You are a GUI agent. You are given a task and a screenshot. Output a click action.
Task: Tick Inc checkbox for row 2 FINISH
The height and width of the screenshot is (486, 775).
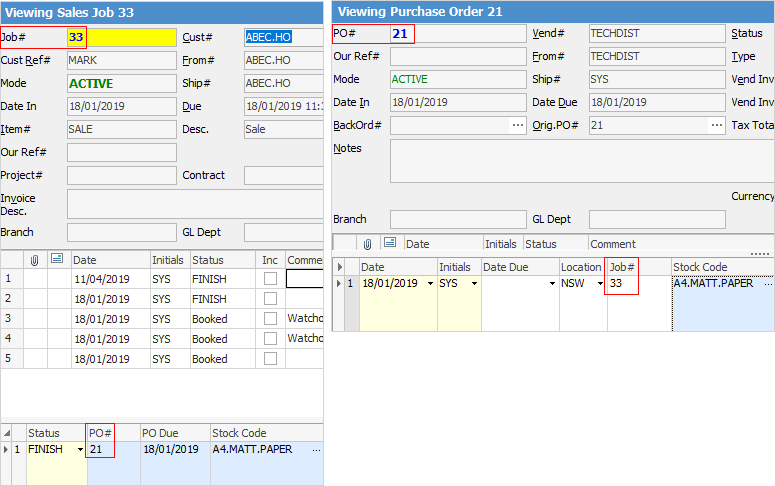coord(270,299)
